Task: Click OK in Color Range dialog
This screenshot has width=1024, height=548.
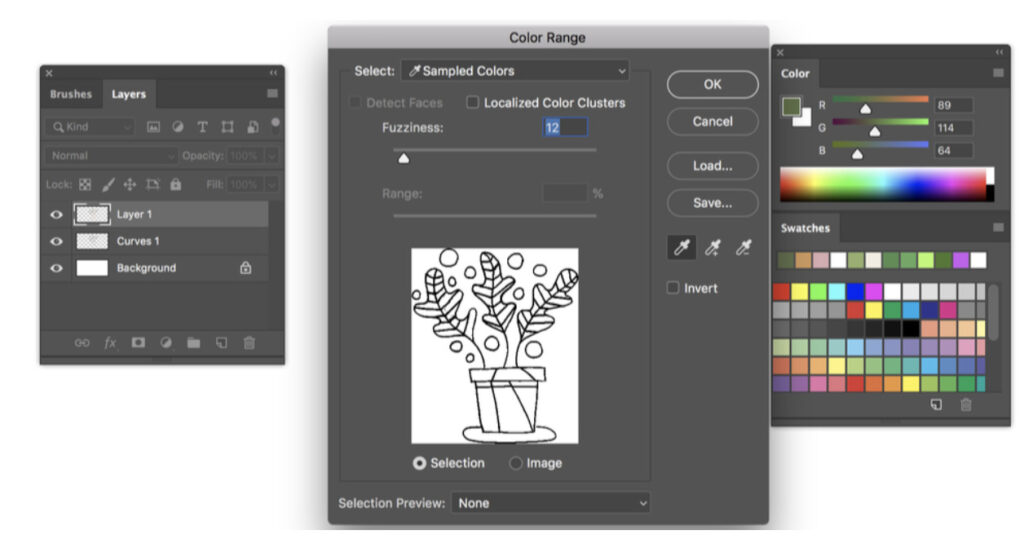Action: [712, 84]
